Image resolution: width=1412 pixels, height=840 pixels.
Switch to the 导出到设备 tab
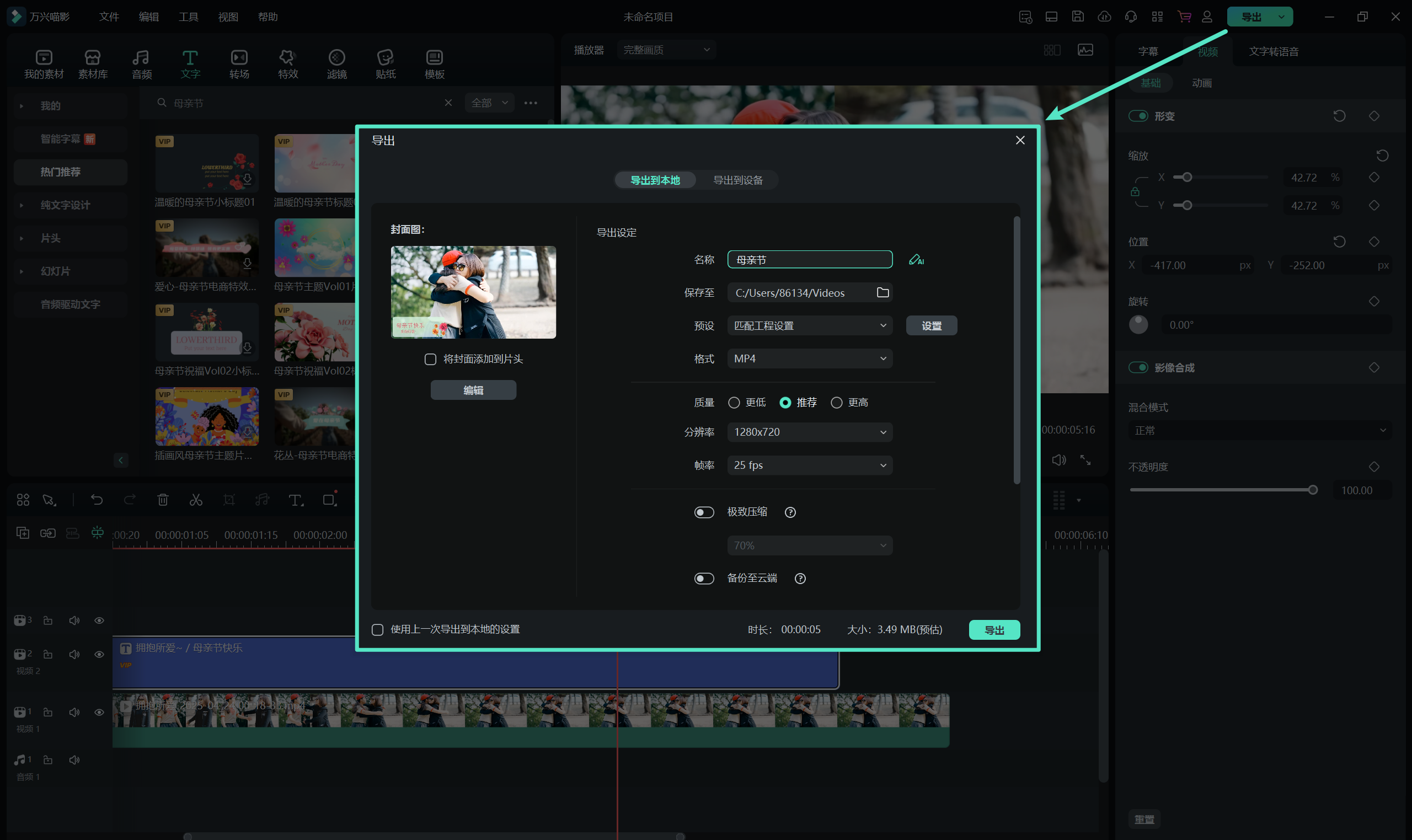[737, 180]
